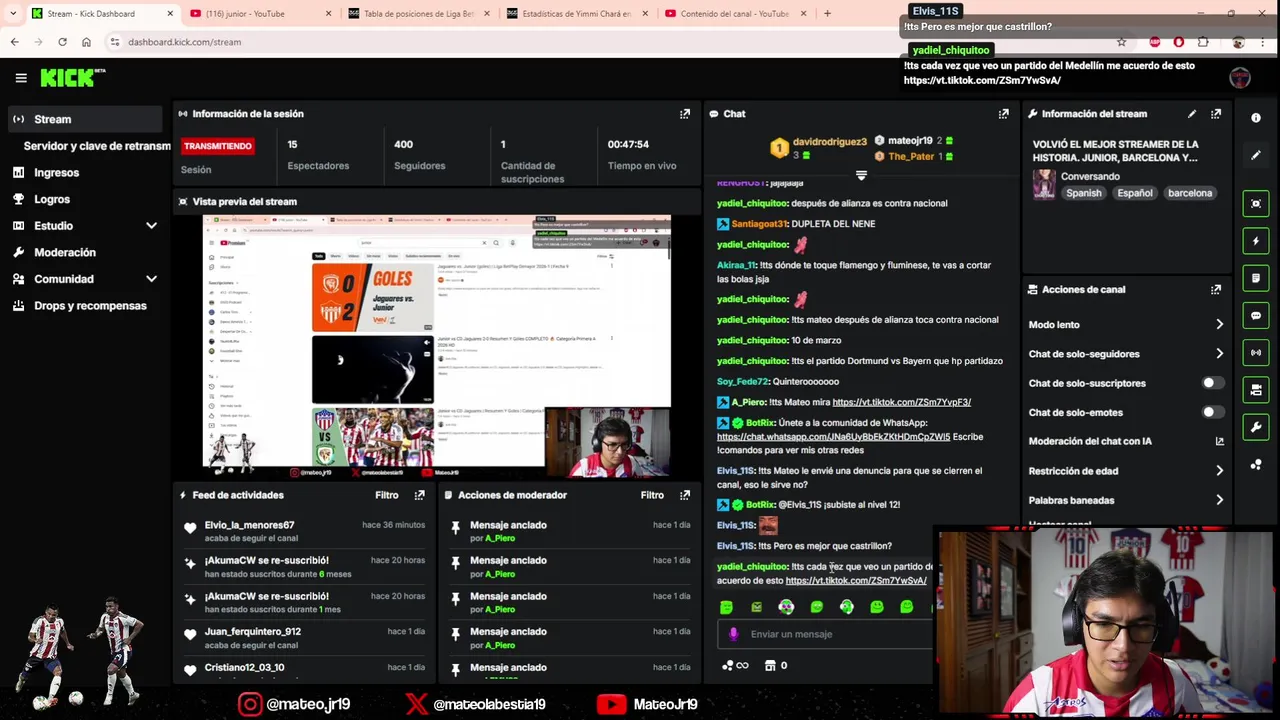Open tiktok link in yadiel_chiquitoo's last message
The width and height of the screenshot is (1280, 720).
[856, 581]
